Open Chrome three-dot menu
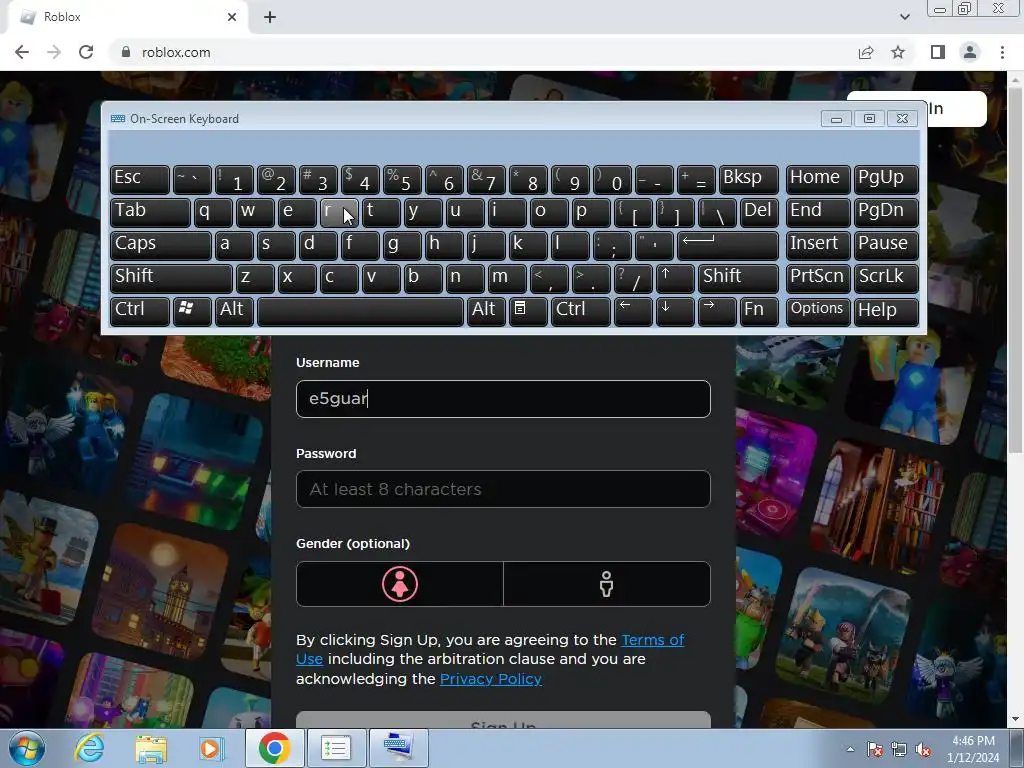 1002,52
